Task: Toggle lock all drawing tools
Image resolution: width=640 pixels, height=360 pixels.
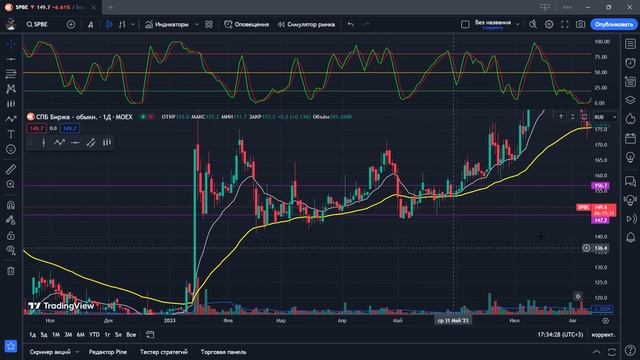Action: (11, 236)
